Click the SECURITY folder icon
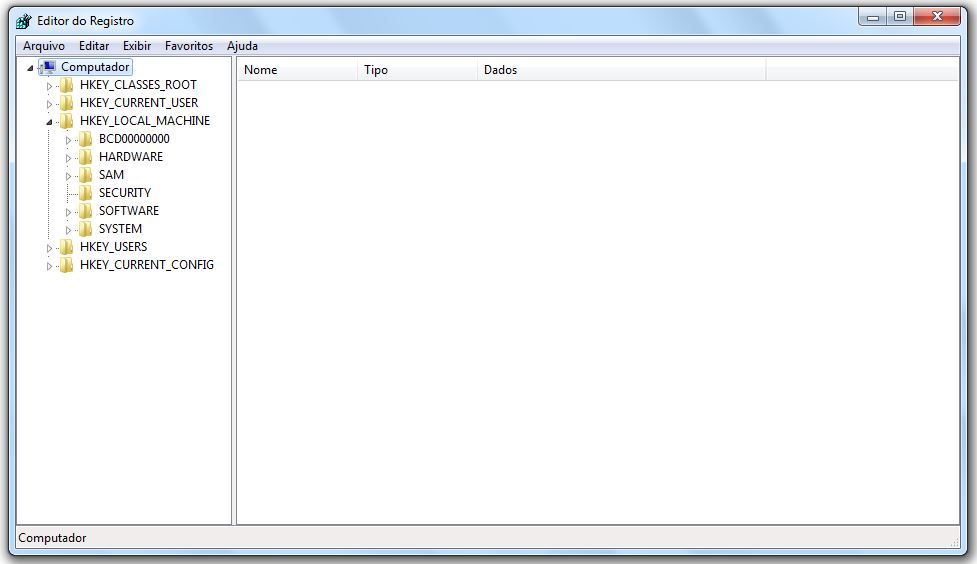Image resolution: width=977 pixels, height=564 pixels. [x=86, y=193]
